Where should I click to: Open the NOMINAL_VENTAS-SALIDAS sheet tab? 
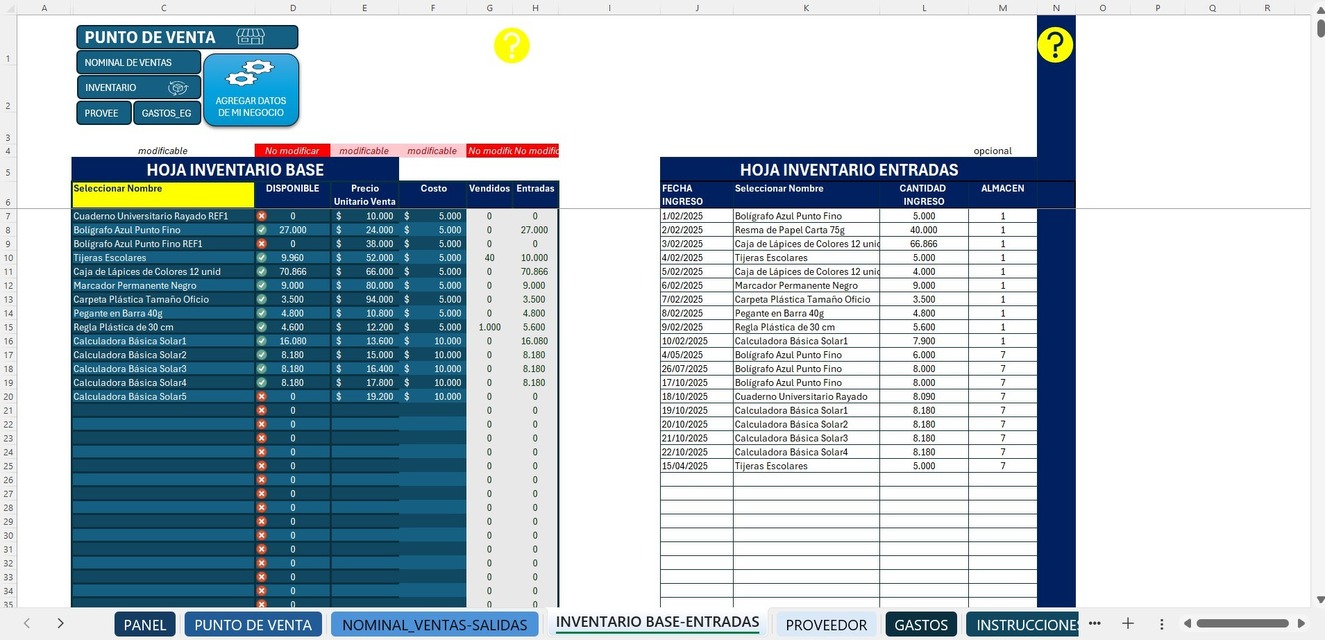point(434,625)
